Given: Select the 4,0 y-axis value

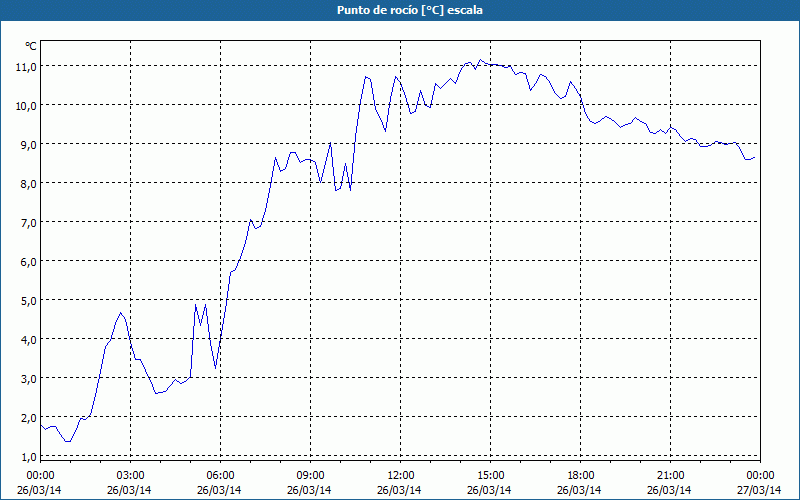Looking at the screenshot, I should tap(28, 340).
